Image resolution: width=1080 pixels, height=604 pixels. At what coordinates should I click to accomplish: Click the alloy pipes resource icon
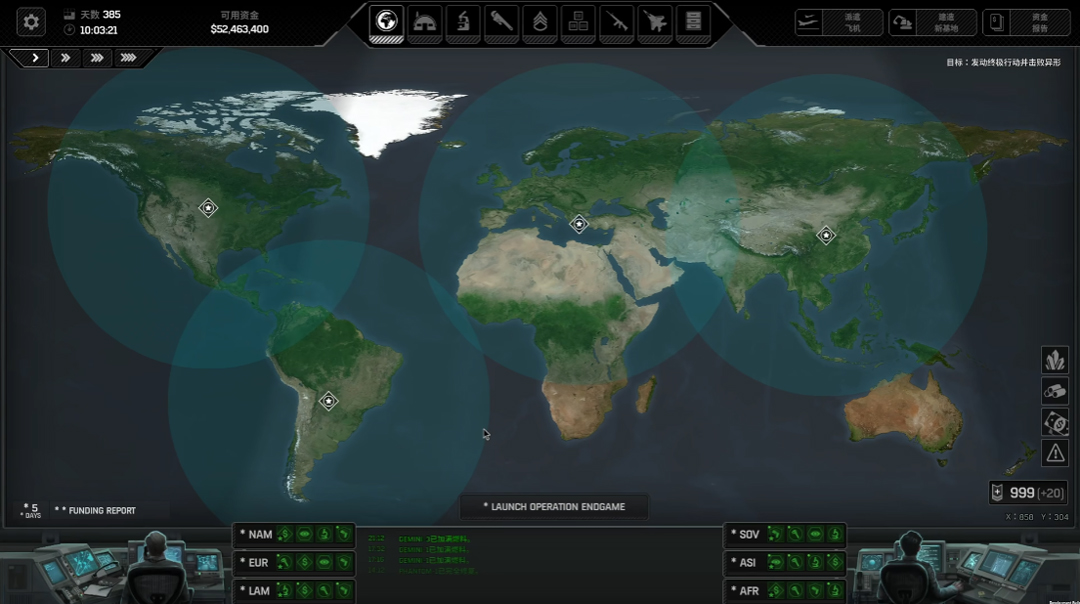click(x=1055, y=391)
